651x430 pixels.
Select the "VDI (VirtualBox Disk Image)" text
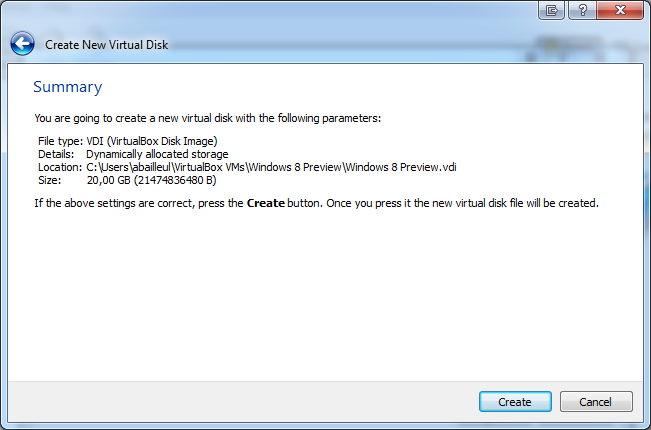pos(152,141)
